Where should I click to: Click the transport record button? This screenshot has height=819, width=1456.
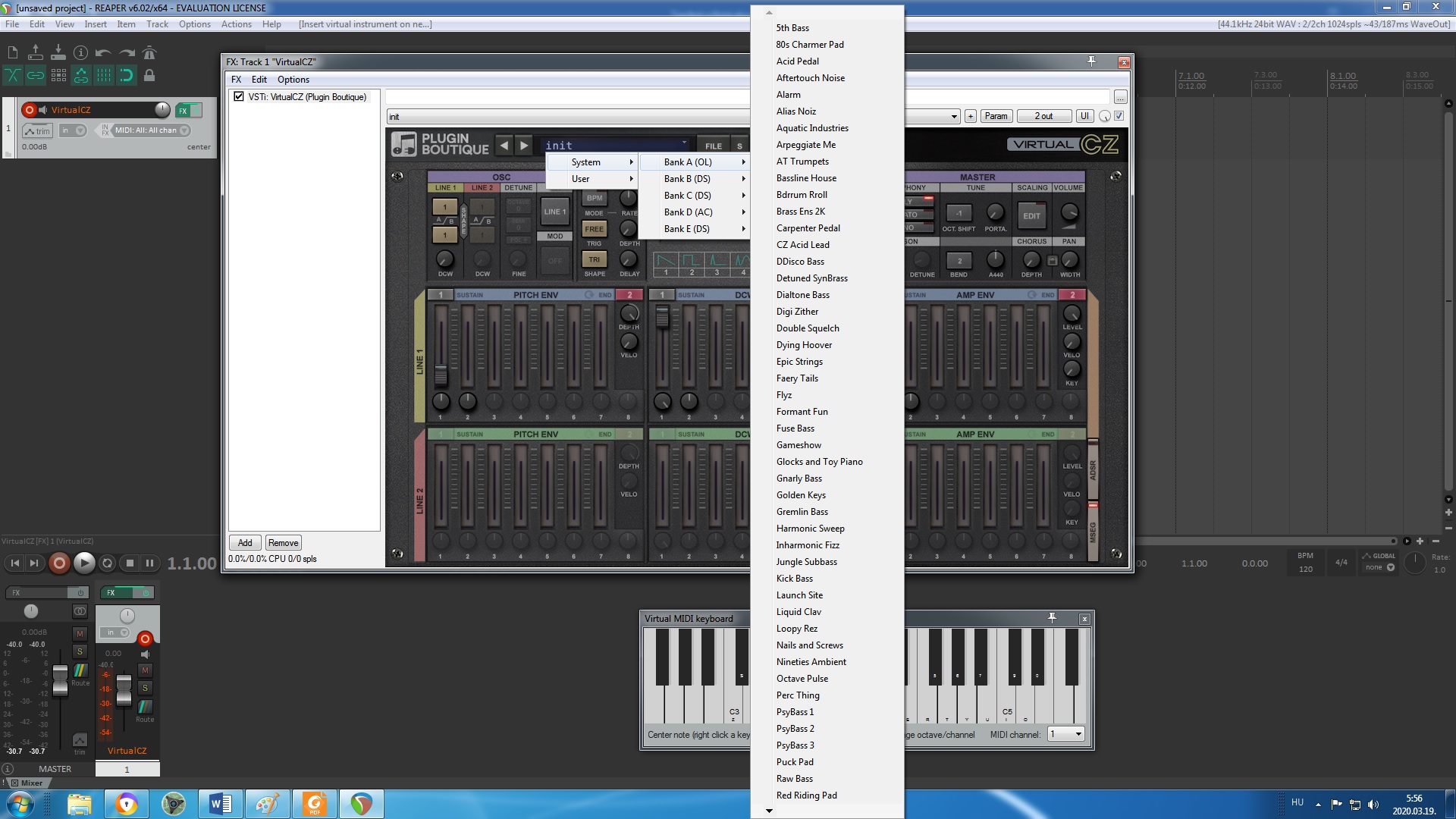pos(59,563)
